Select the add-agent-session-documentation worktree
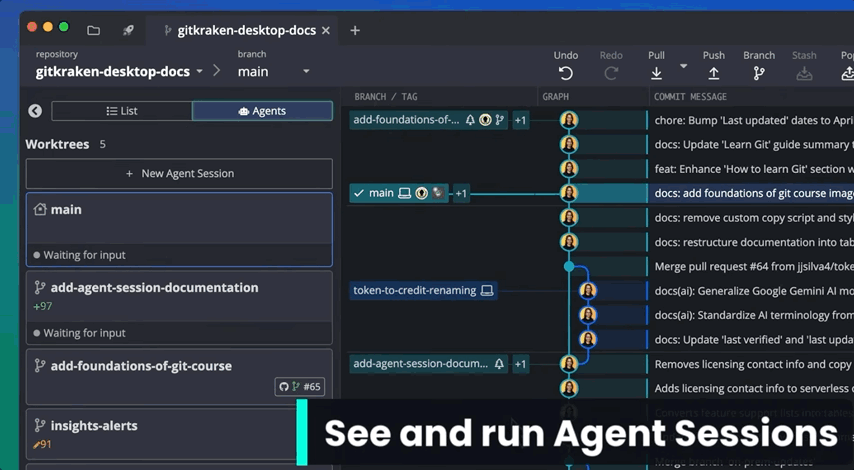Screen dimensions: 854x470 click(x=179, y=308)
